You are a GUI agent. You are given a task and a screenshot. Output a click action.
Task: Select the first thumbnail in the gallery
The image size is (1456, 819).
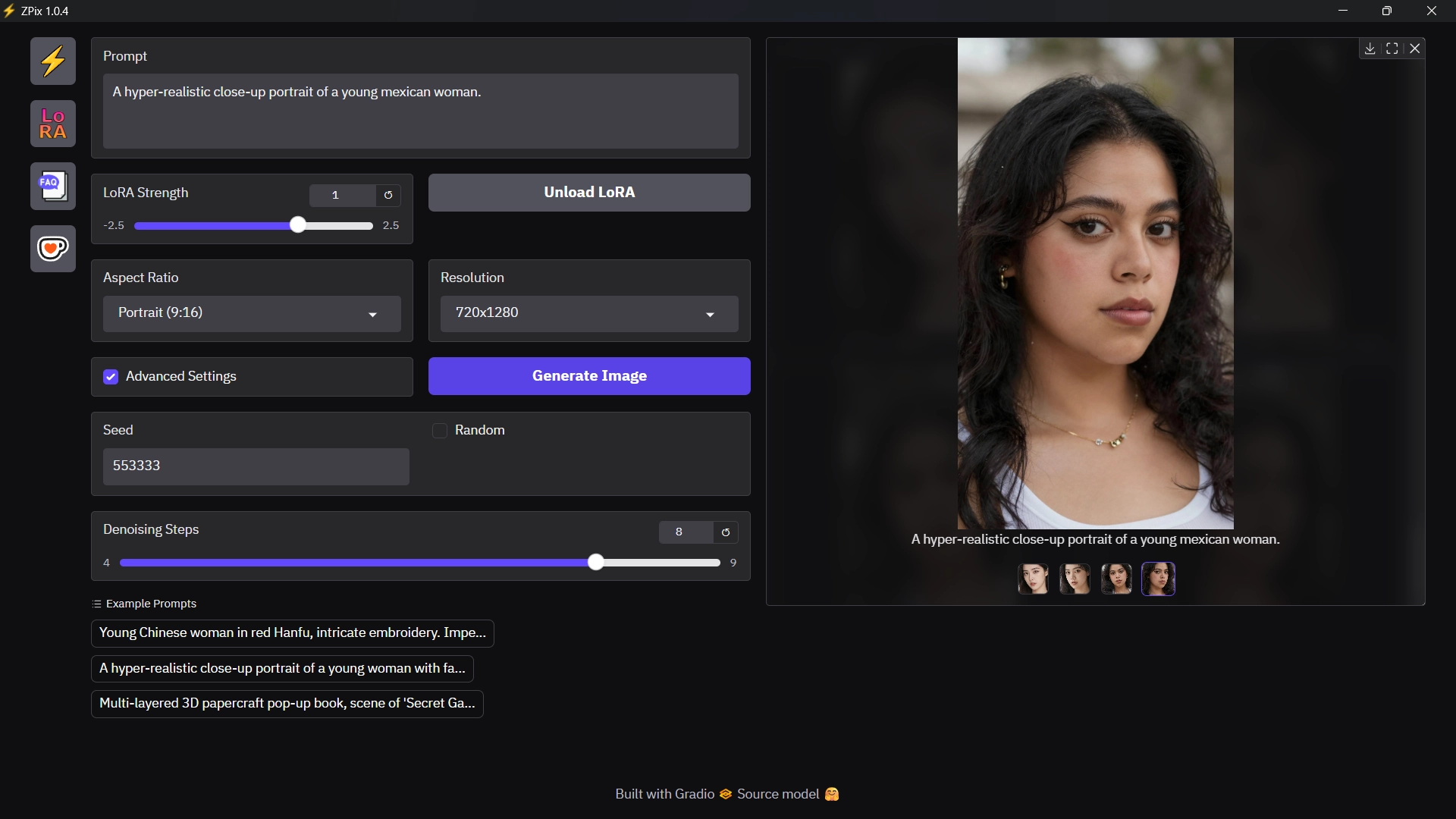pyautogui.click(x=1033, y=579)
